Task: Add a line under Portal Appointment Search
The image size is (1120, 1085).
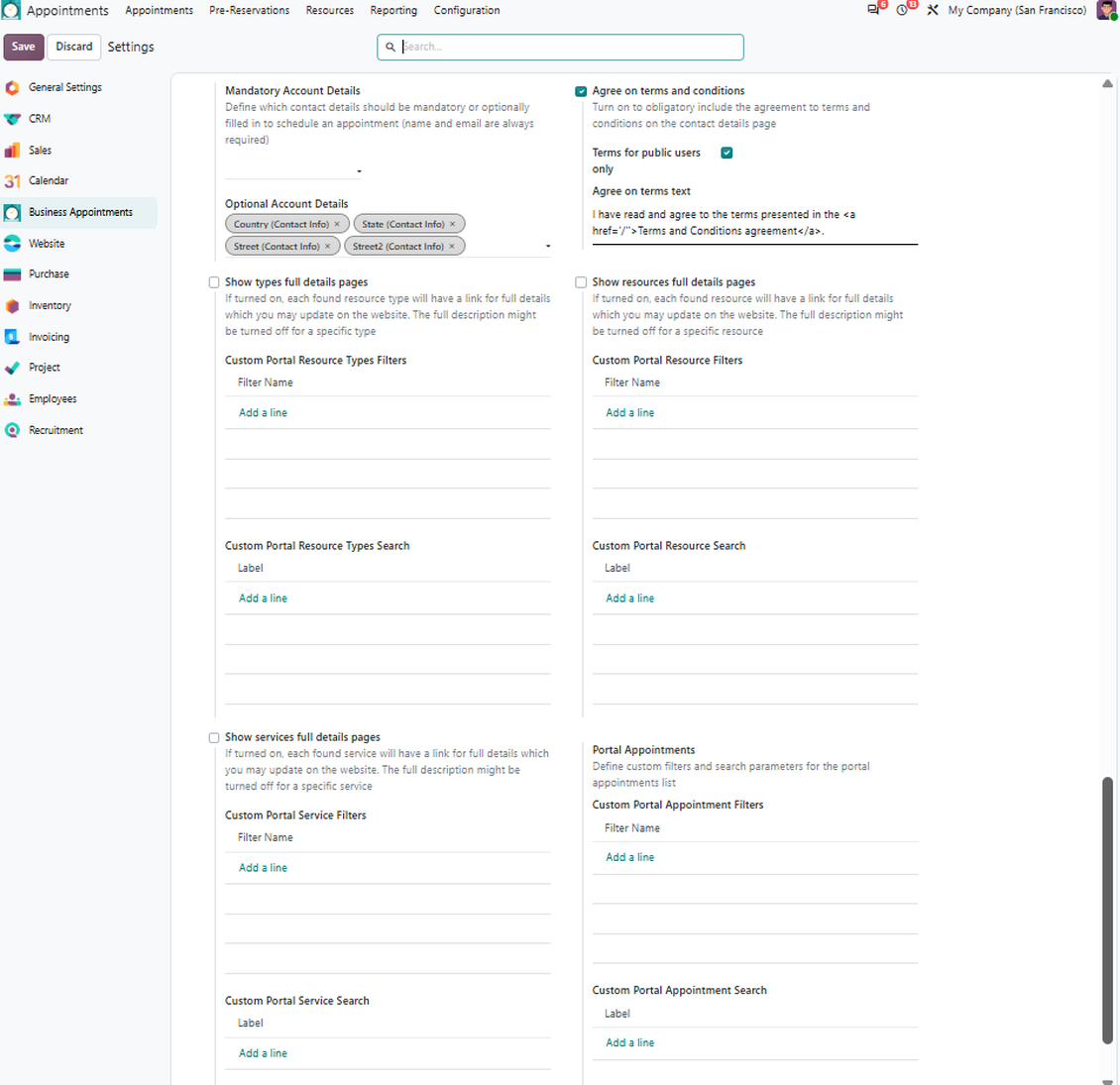Action: (630, 1042)
